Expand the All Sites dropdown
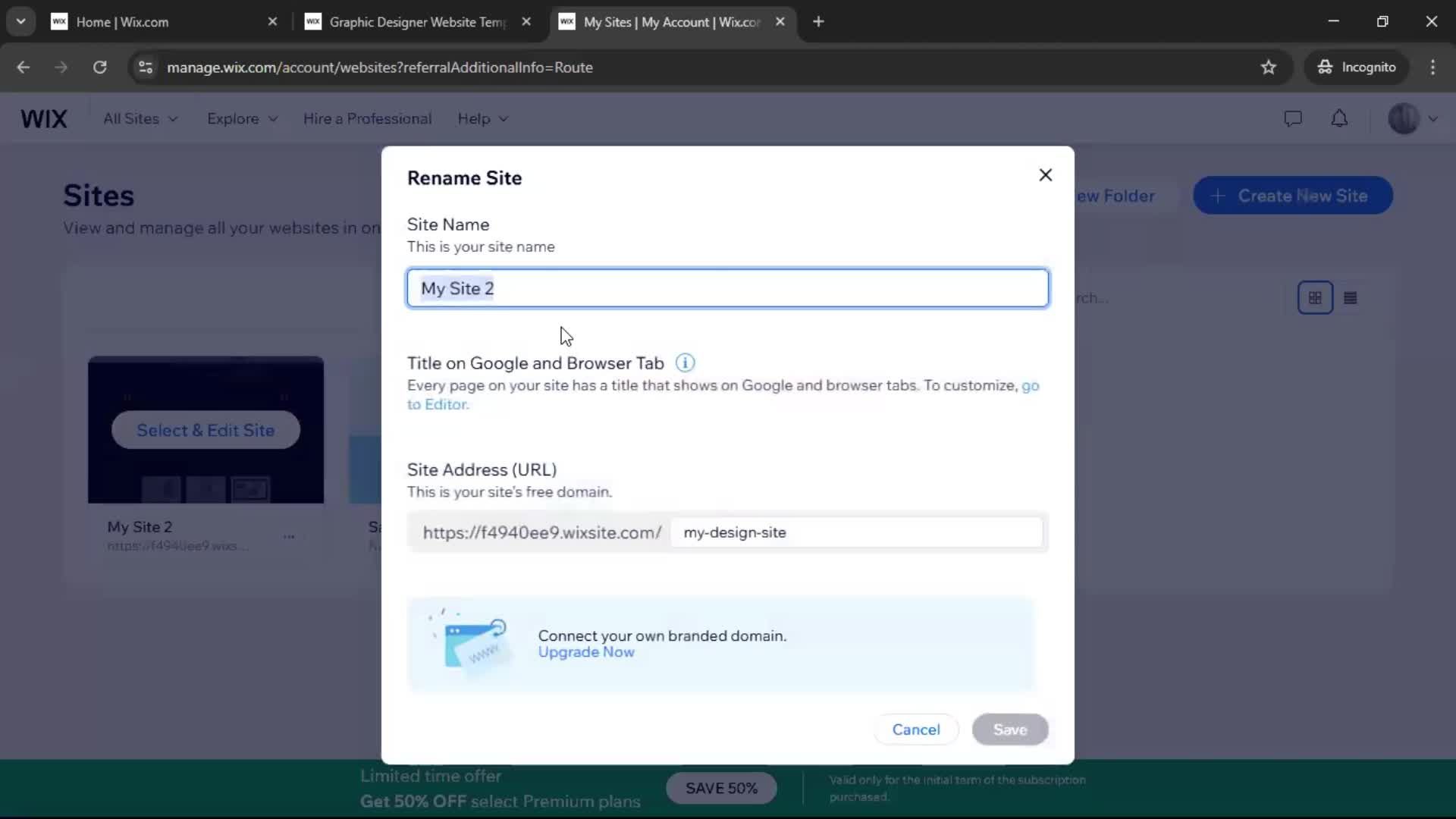Screen dimensions: 1456x819 (x=140, y=119)
